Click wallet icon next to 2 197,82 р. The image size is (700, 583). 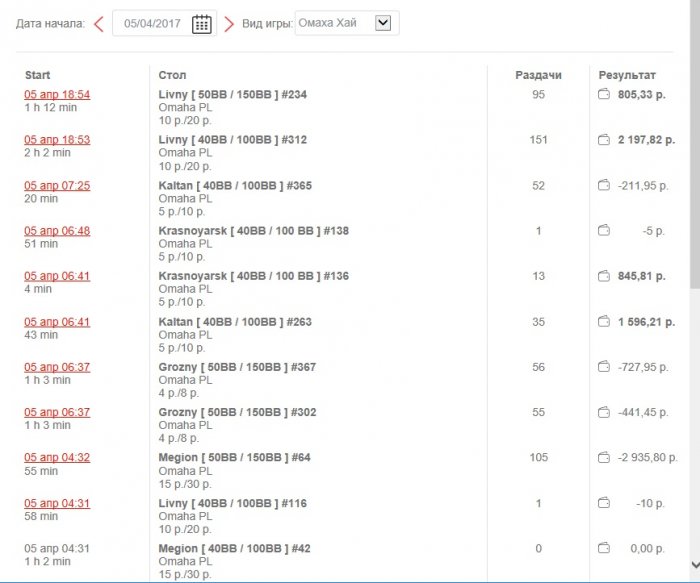coord(604,140)
